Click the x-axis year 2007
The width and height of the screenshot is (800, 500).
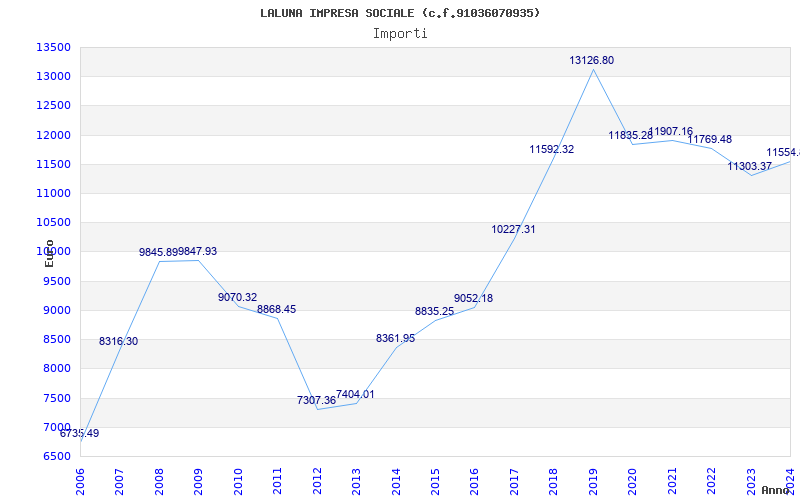coord(119,483)
